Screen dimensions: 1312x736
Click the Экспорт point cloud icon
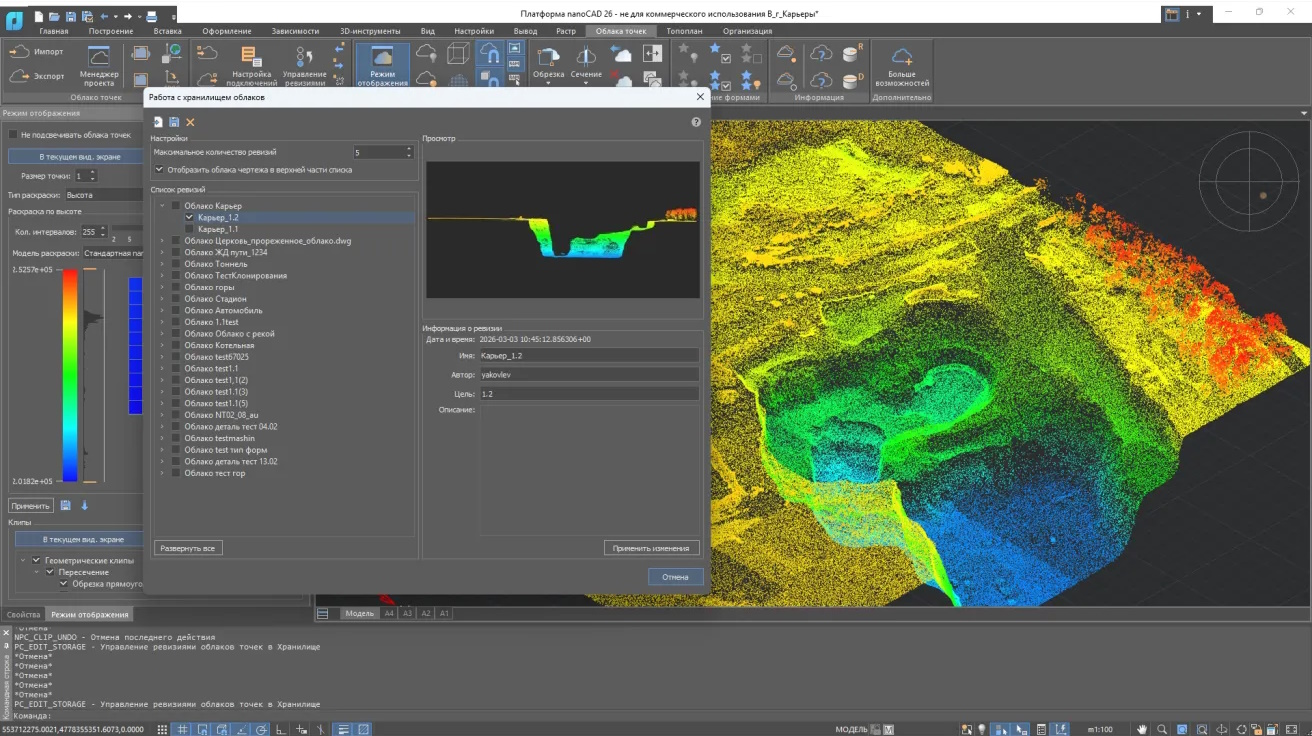(x=18, y=77)
